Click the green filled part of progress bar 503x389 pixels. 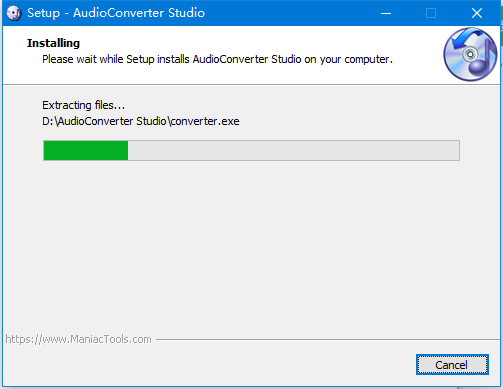86,150
